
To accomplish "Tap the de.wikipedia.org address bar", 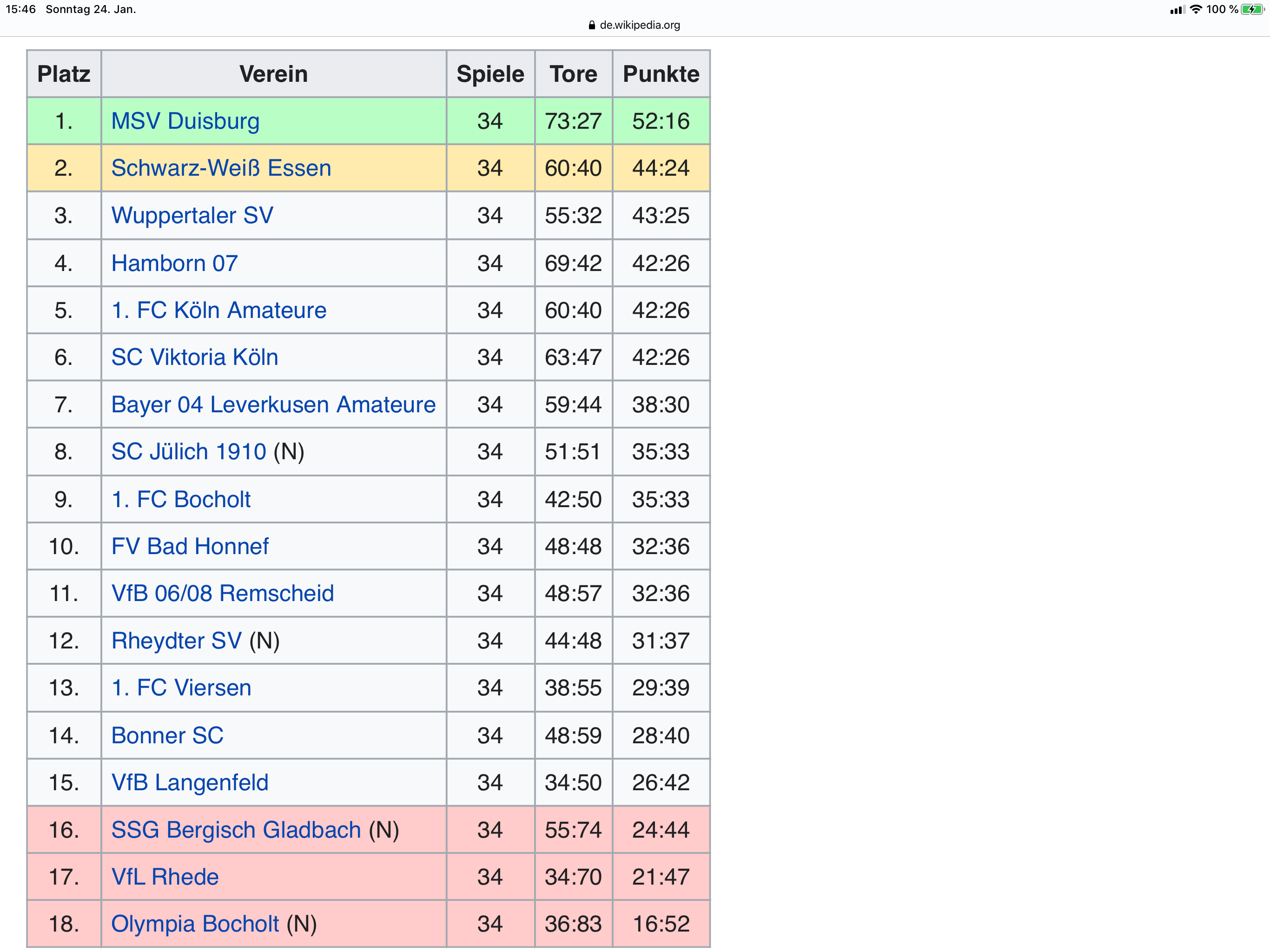I will point(635,25).
